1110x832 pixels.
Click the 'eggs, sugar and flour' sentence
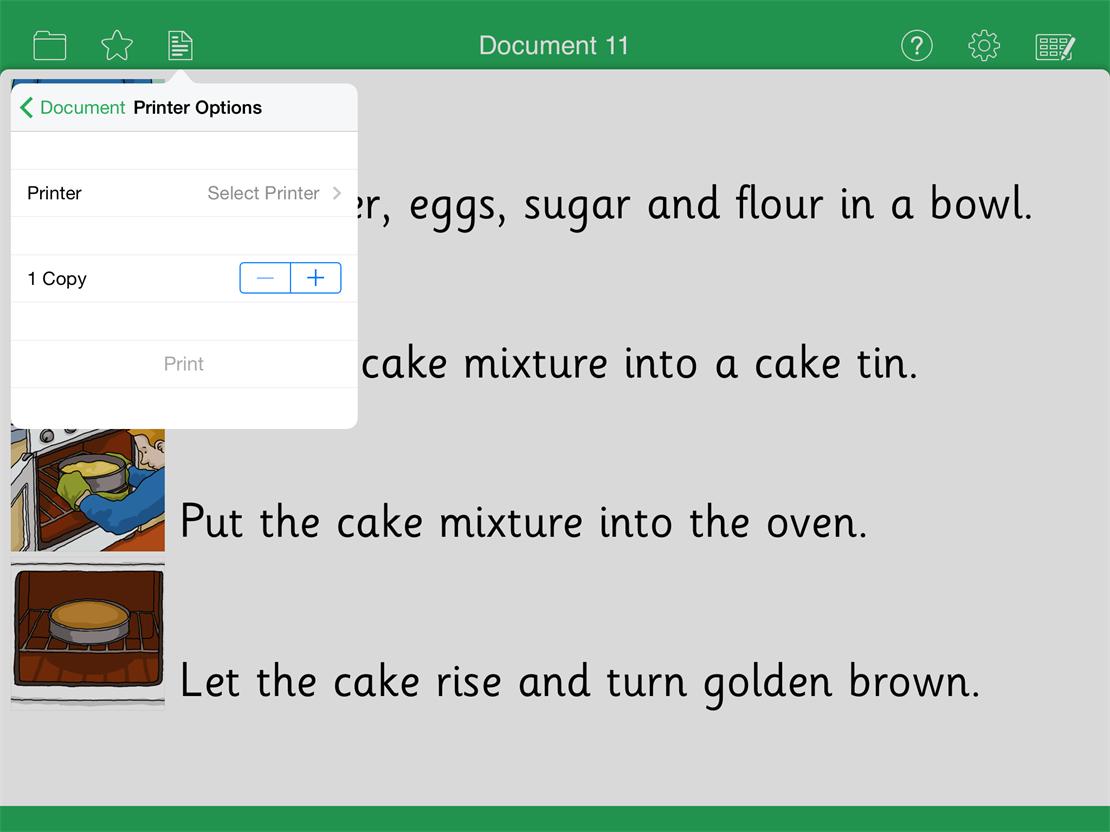(x=695, y=204)
